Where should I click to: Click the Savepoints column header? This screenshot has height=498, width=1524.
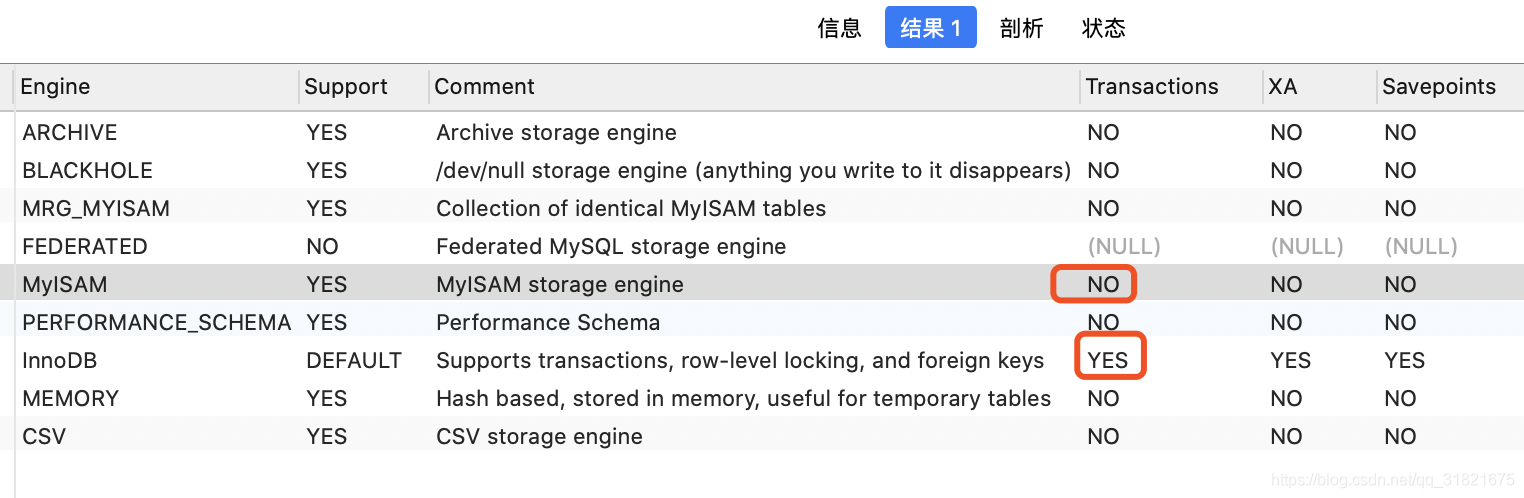pyautogui.click(x=1439, y=87)
